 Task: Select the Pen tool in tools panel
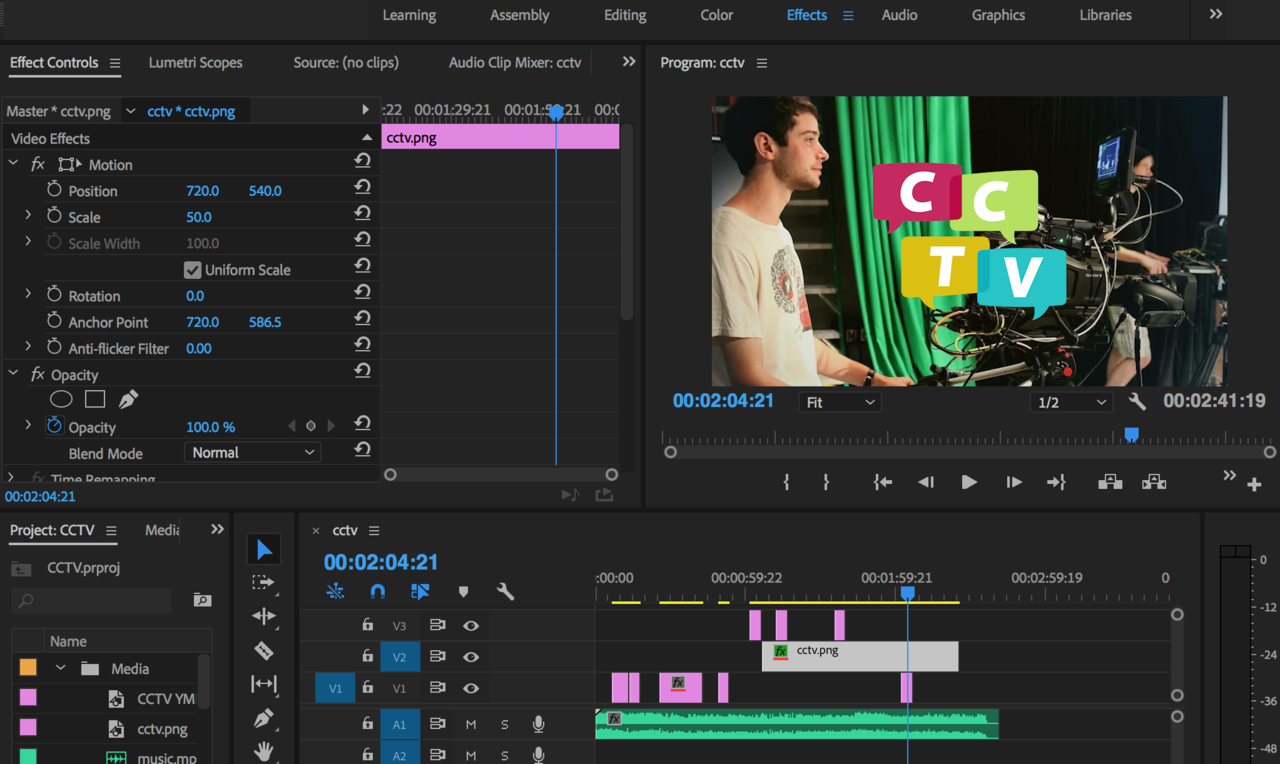pyautogui.click(x=264, y=718)
